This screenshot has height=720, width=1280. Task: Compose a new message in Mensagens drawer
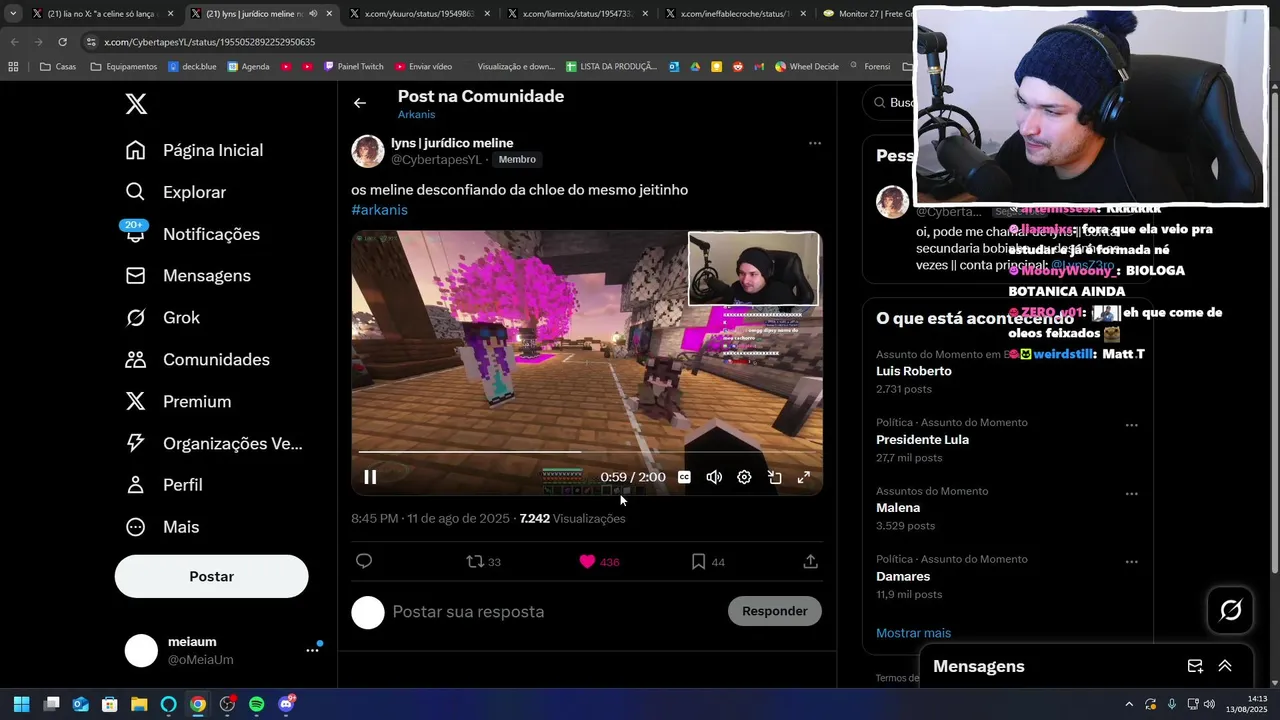[x=1195, y=666]
